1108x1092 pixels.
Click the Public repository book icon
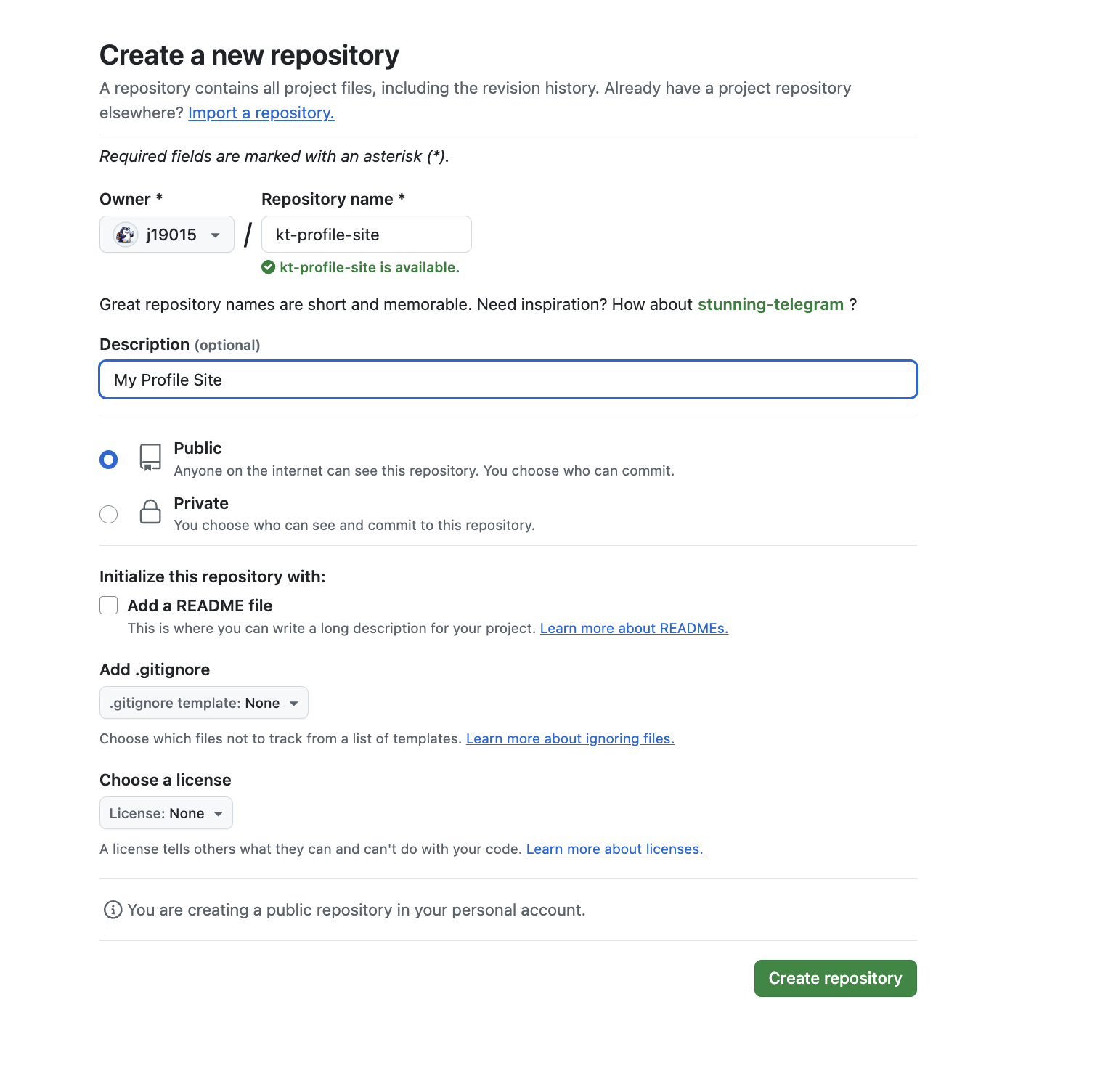150,457
